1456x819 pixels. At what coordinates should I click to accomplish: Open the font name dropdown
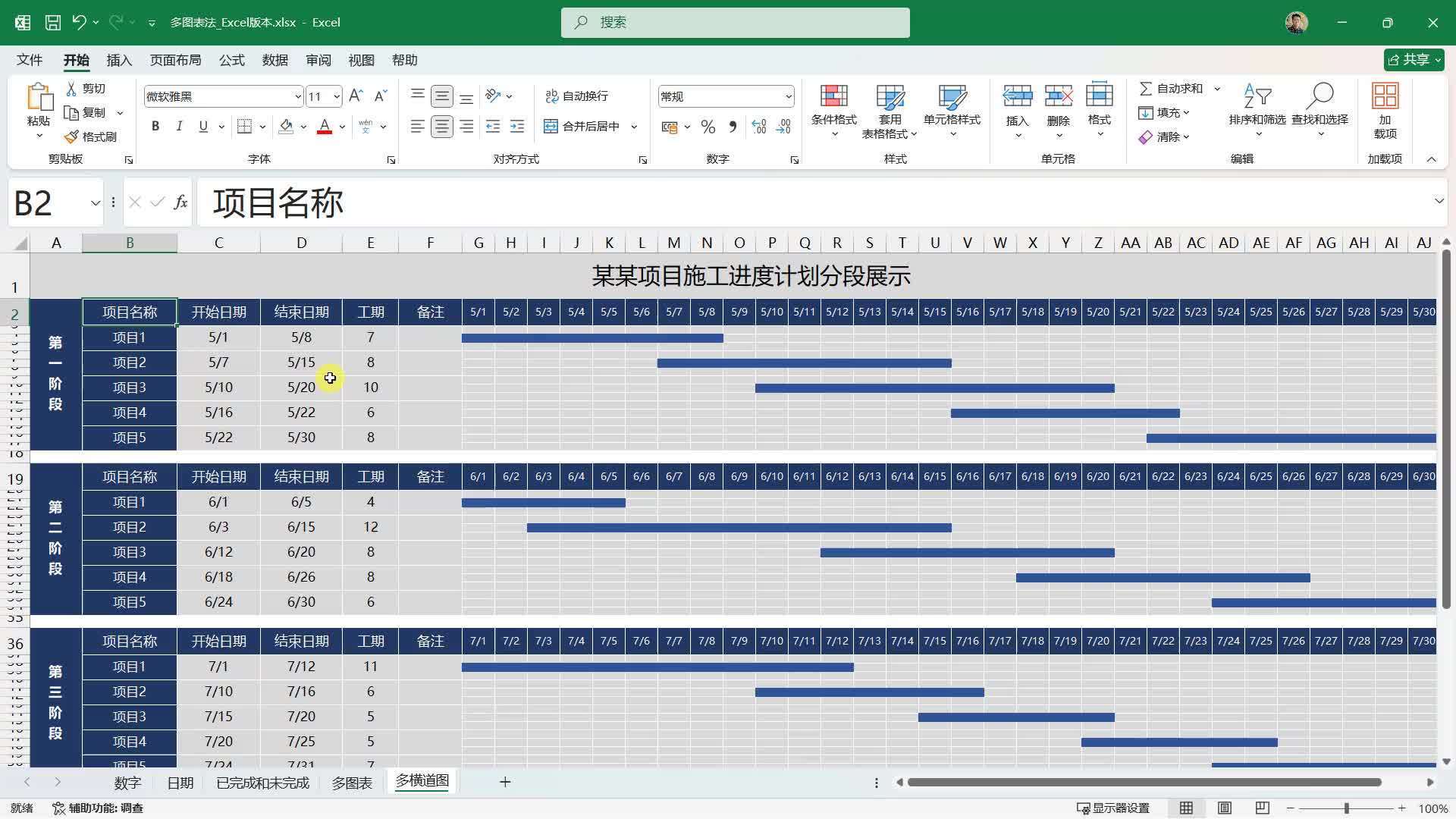[x=297, y=97]
